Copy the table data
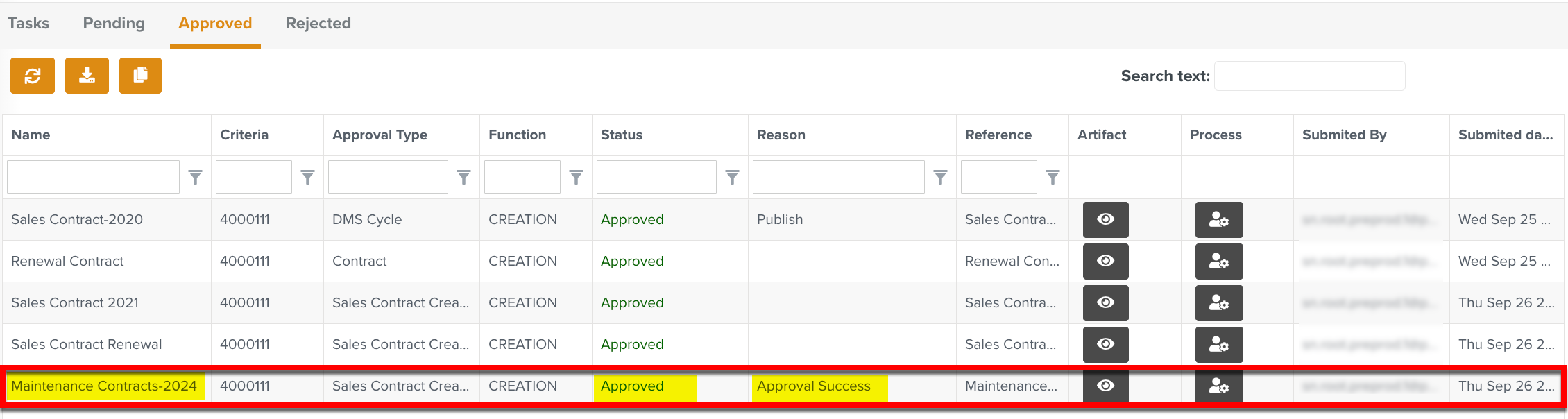This screenshot has height=419, width=1568. 140,76
